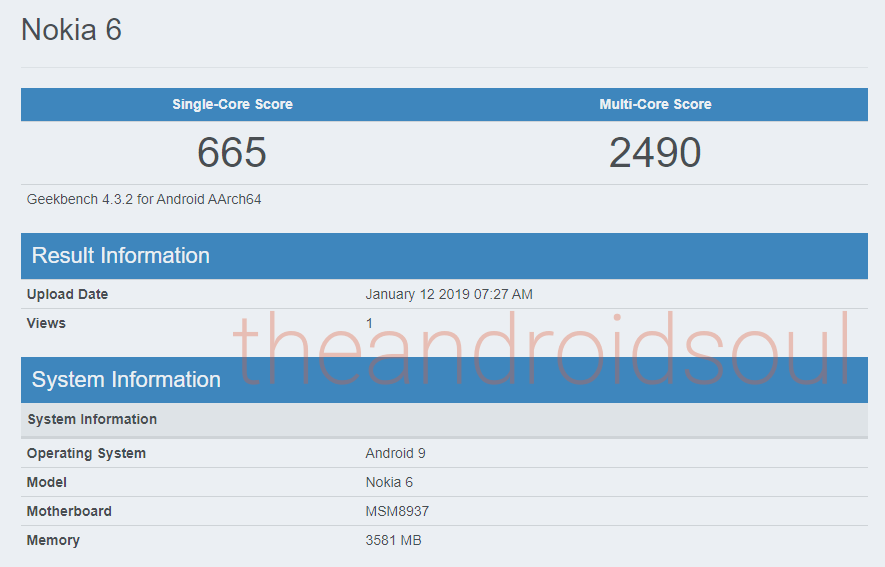
Task: Click the Model row label
Action: pyautogui.click(x=47, y=482)
